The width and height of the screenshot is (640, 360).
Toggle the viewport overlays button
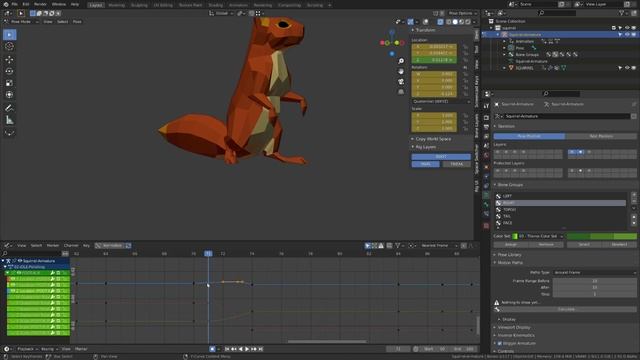426,22
